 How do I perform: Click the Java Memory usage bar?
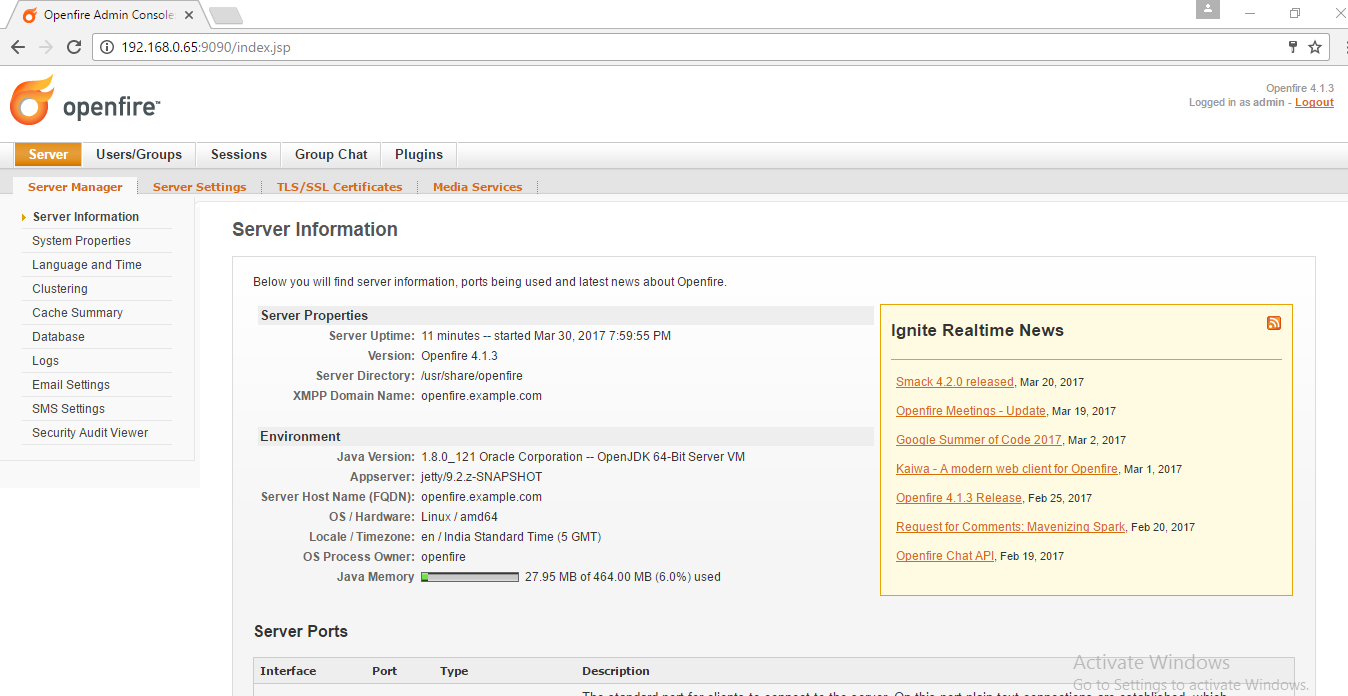point(470,577)
